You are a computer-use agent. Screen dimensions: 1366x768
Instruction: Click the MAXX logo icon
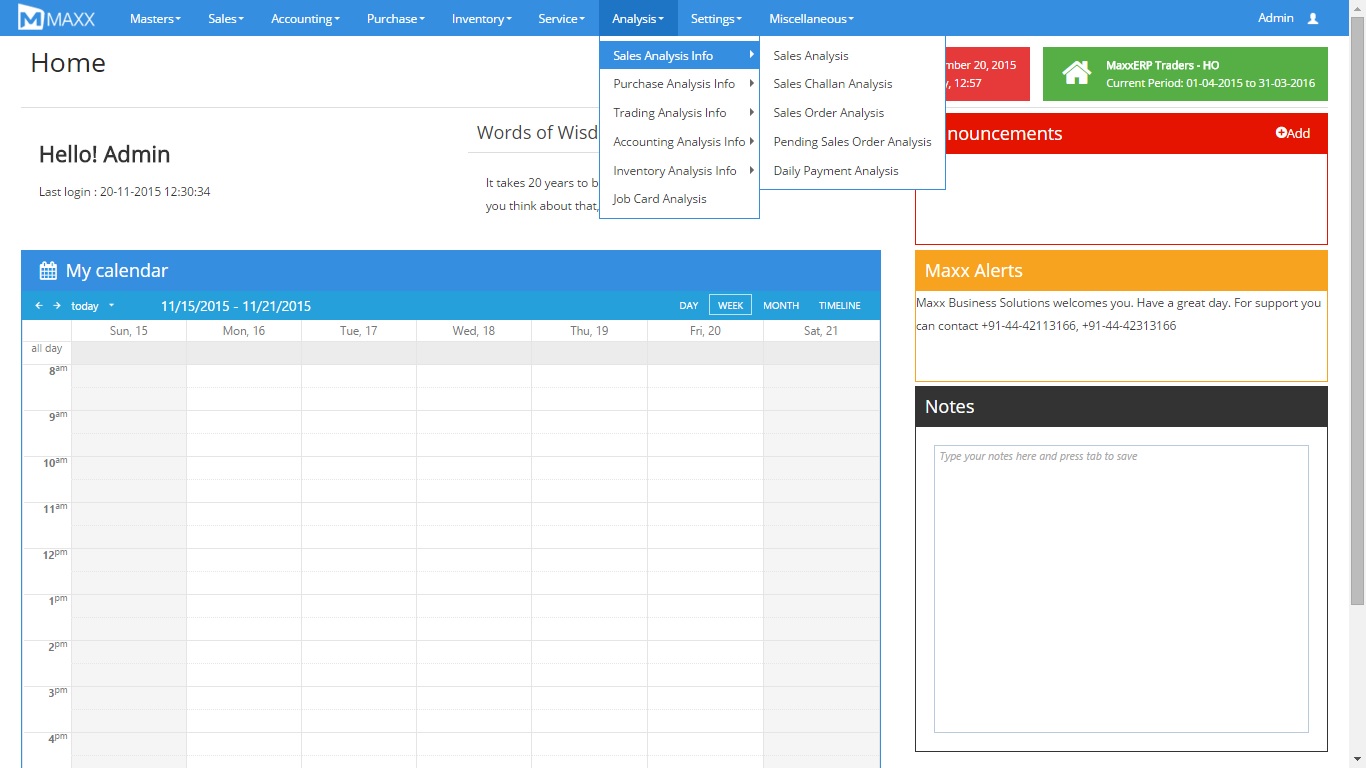point(31,18)
